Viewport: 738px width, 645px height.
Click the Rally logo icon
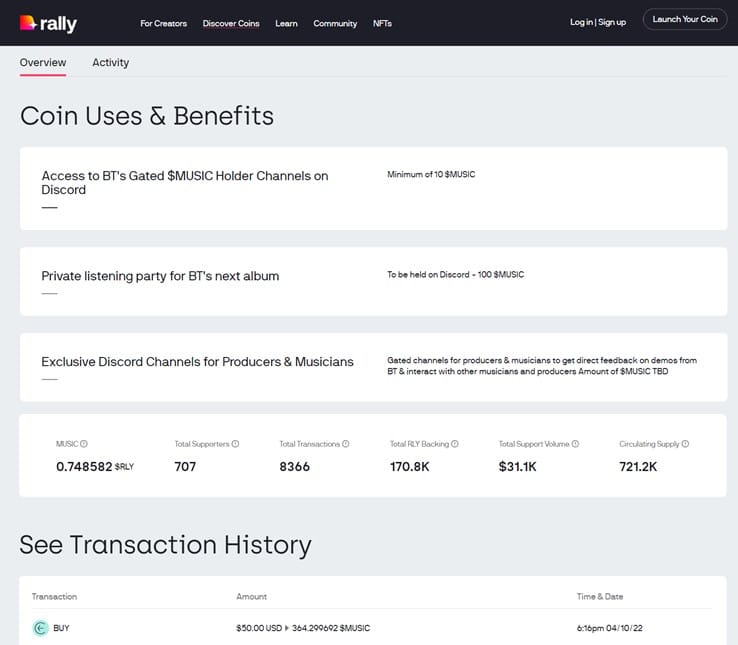tap(27, 23)
